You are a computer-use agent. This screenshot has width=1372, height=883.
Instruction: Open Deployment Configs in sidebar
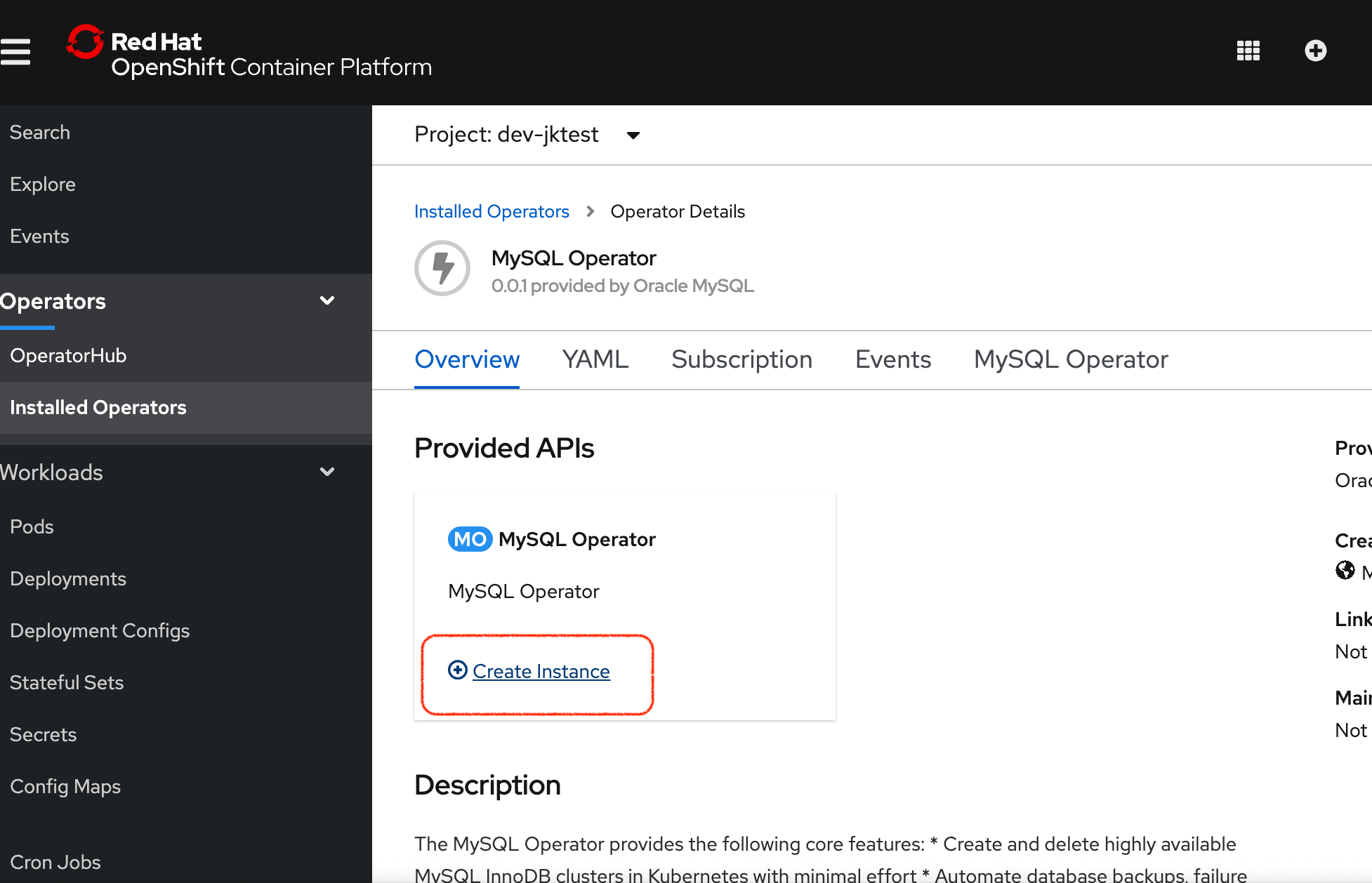click(100, 631)
